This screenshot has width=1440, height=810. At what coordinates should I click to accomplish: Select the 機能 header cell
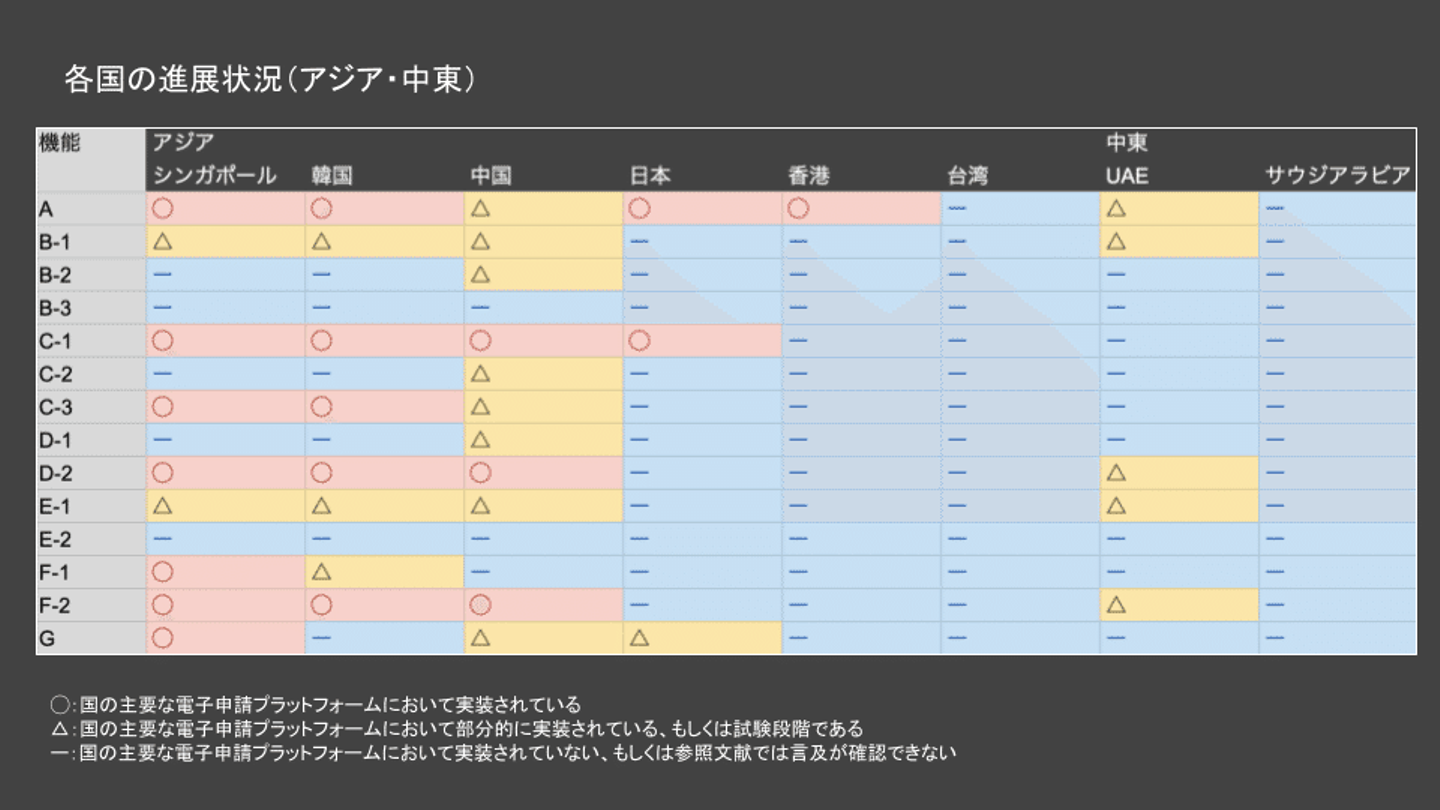(60, 143)
